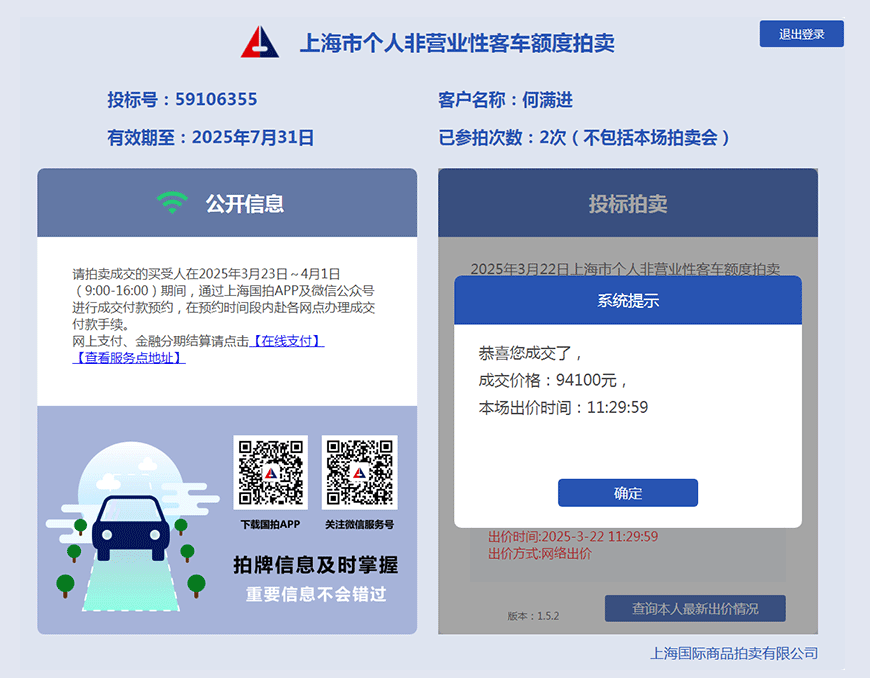Click the 关注微信服务号 caption

coord(360,524)
